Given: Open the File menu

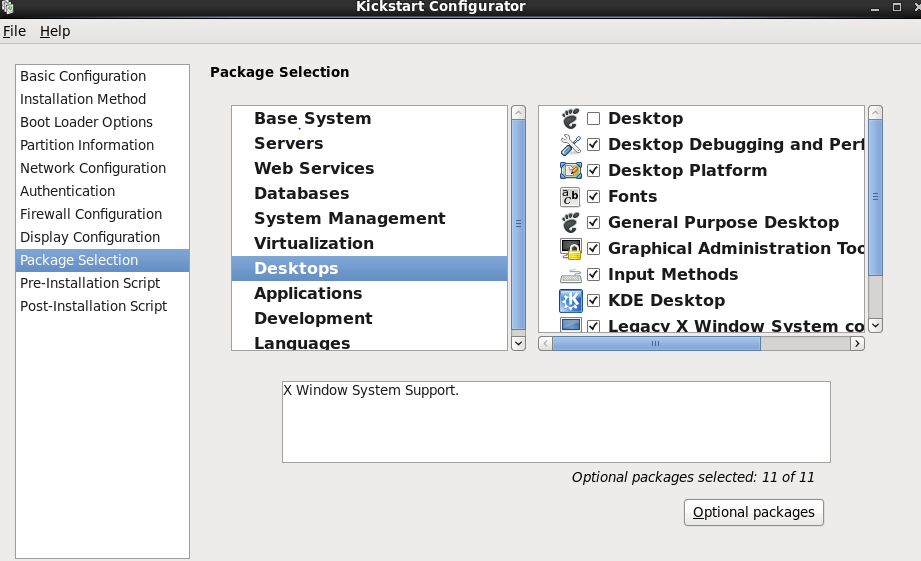Looking at the screenshot, I should click(14, 31).
